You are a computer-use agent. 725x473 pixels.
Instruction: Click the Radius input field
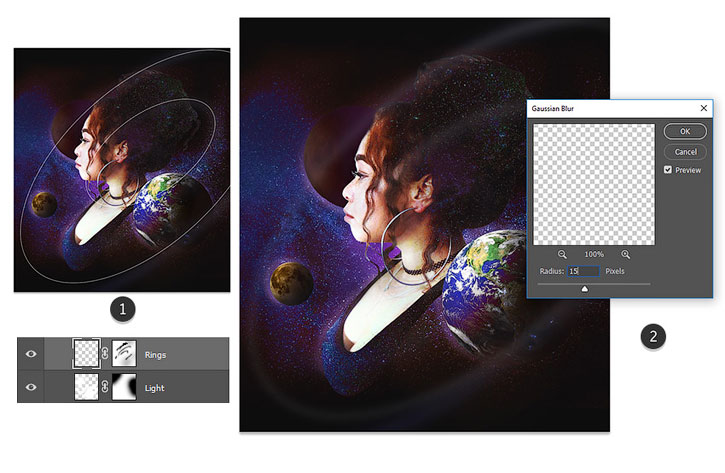click(584, 271)
